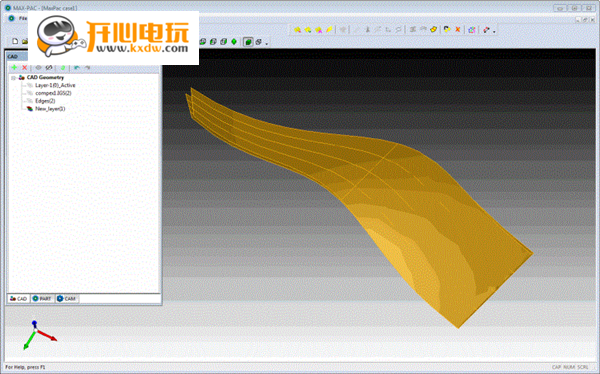This screenshot has width=600, height=374.
Task: Switch to the PART tab
Action: pyautogui.click(x=42, y=299)
